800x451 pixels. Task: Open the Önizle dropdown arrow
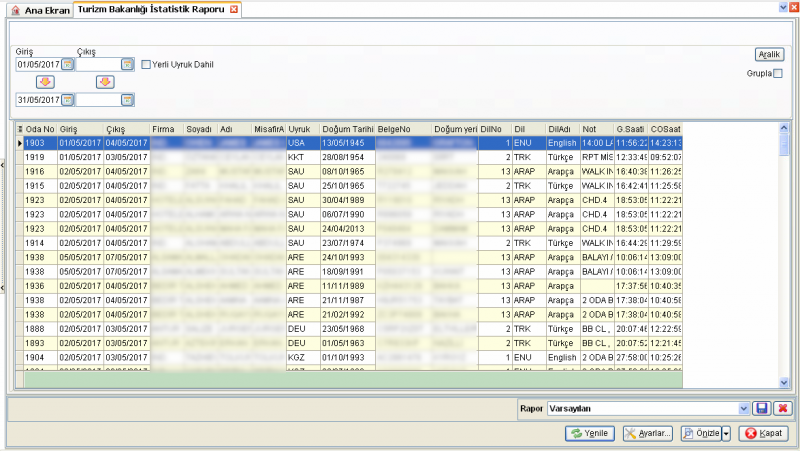726,433
